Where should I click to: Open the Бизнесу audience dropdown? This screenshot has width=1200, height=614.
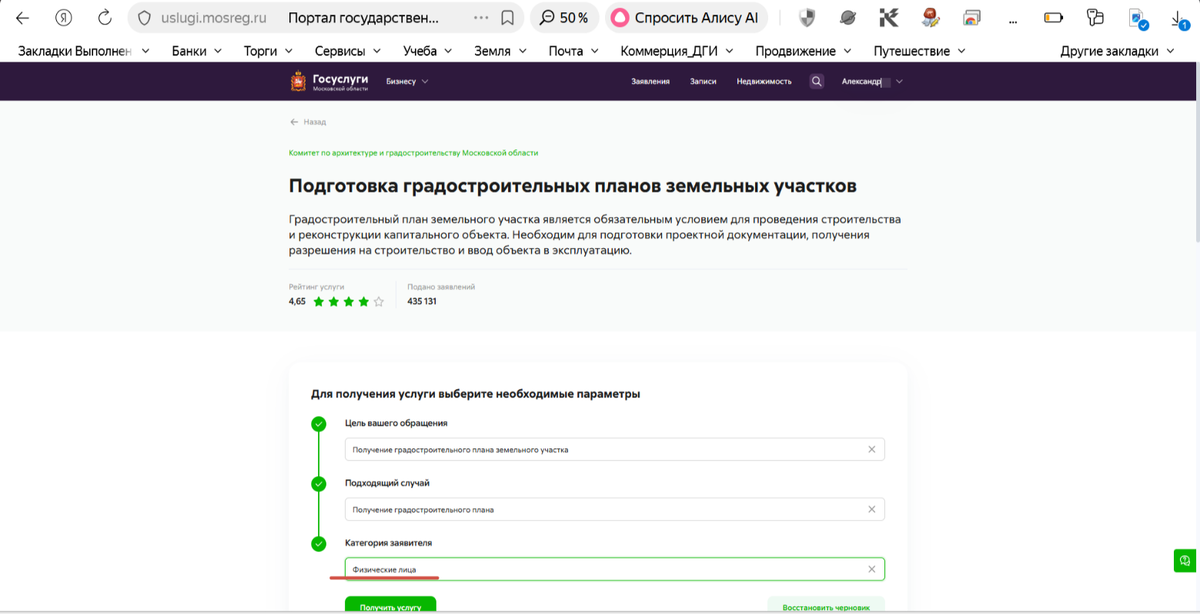pos(407,82)
